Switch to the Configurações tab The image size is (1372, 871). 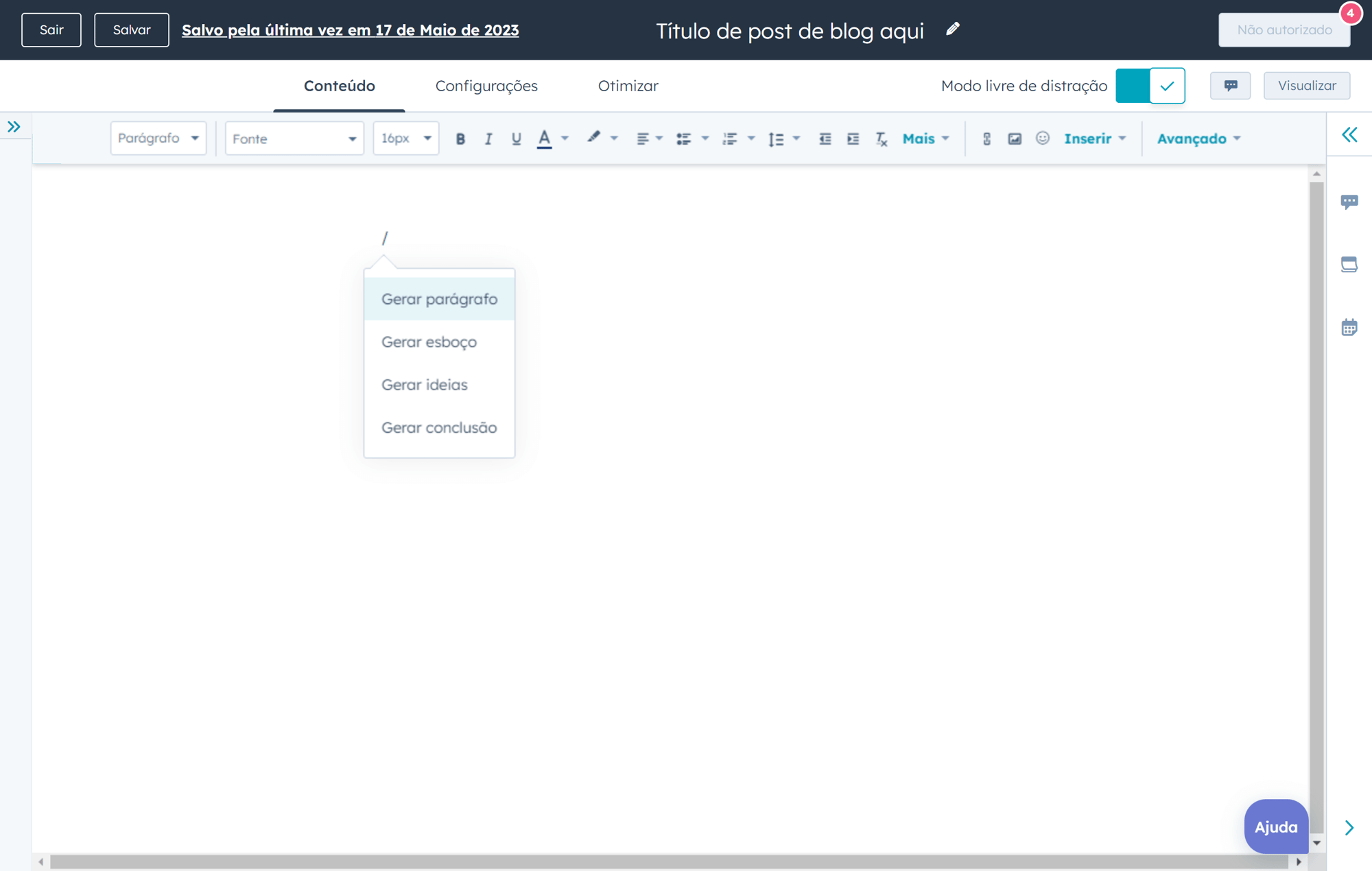[x=486, y=86]
